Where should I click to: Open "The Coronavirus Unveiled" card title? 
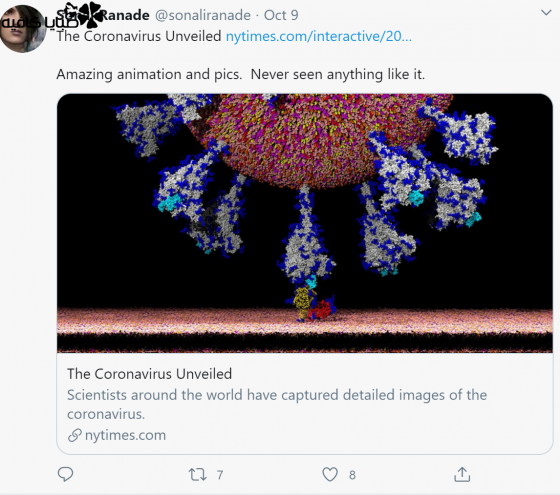[150, 374]
